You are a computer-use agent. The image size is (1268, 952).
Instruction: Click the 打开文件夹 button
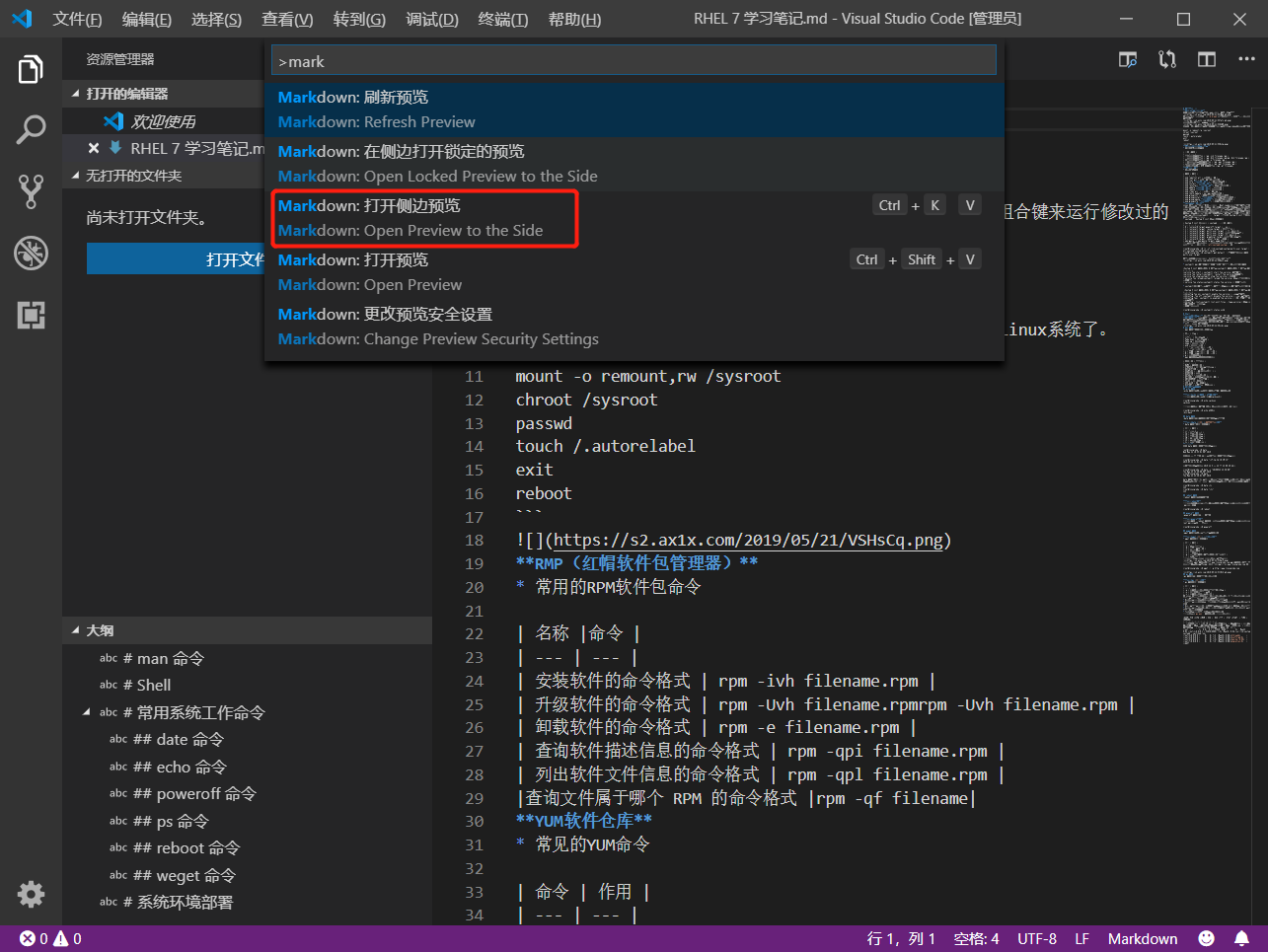click(x=176, y=259)
